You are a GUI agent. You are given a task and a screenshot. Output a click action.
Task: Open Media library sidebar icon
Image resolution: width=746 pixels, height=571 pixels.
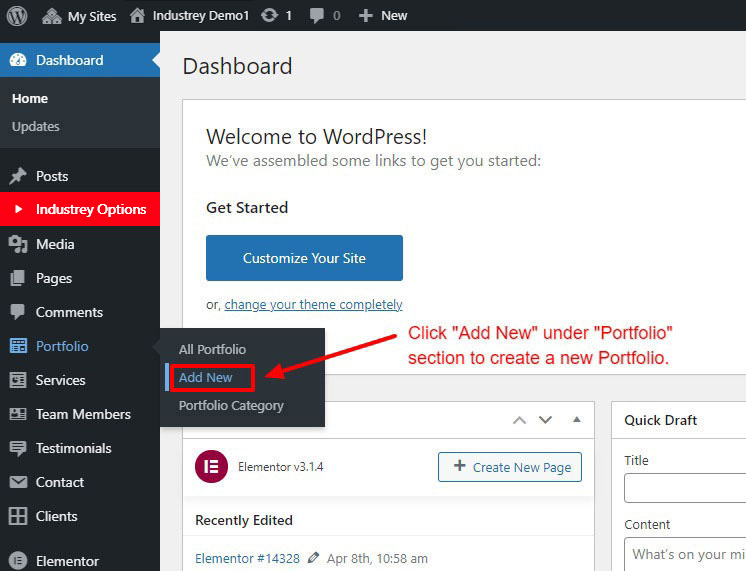(x=18, y=244)
